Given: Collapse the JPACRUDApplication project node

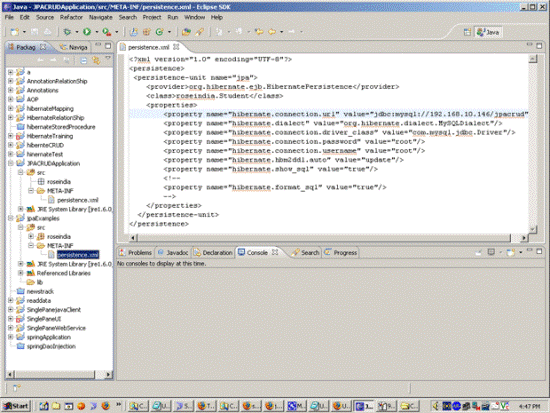Looking at the screenshot, I should 11,163.
